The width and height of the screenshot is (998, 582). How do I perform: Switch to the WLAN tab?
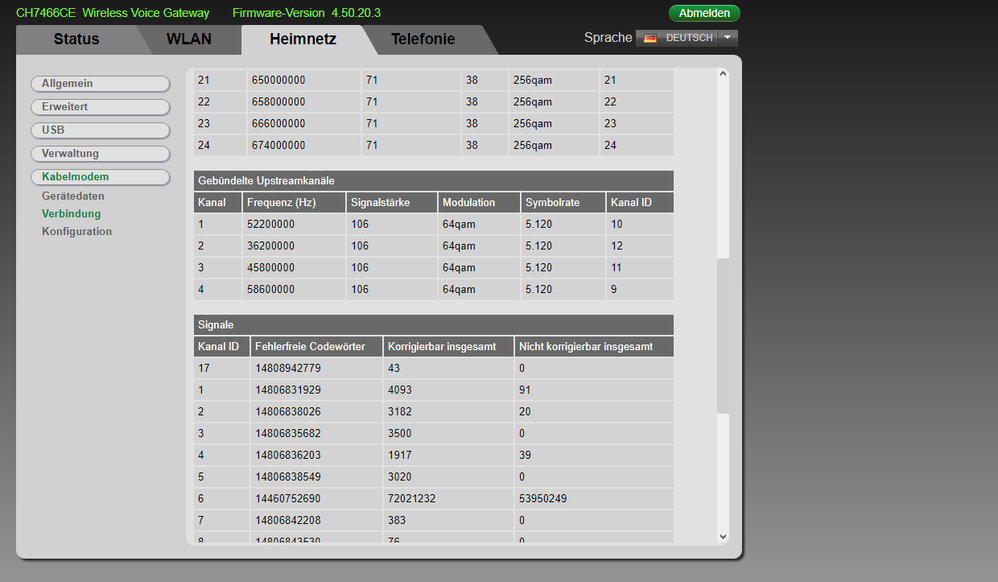pos(189,39)
